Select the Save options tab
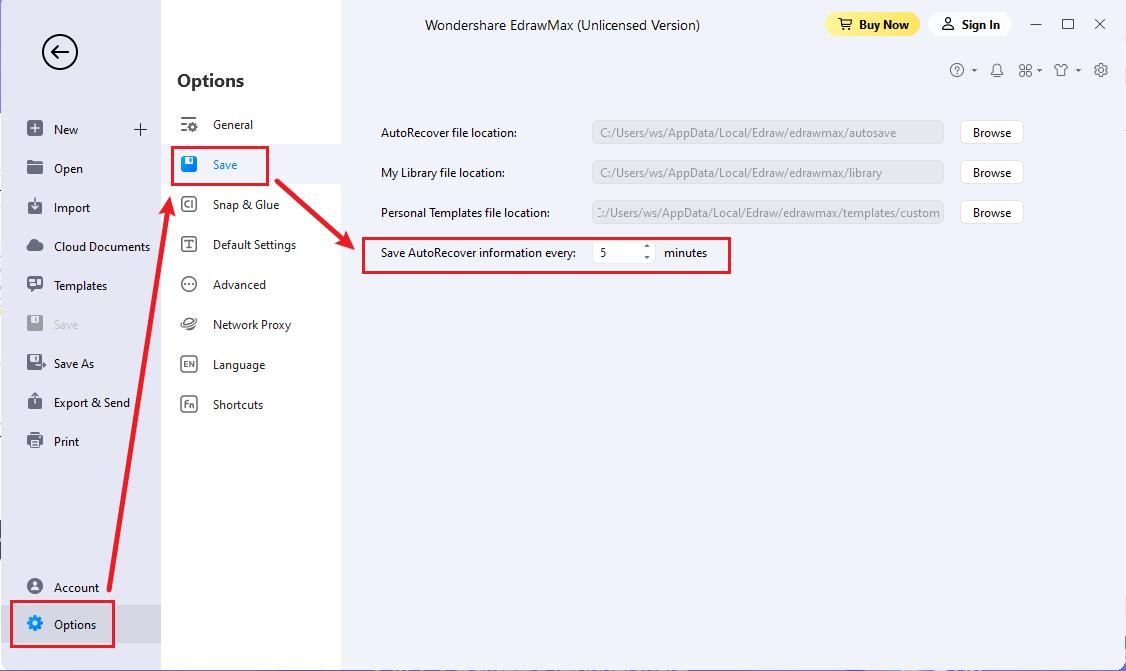Screen dimensions: 1126x671 tap(251, 165)
